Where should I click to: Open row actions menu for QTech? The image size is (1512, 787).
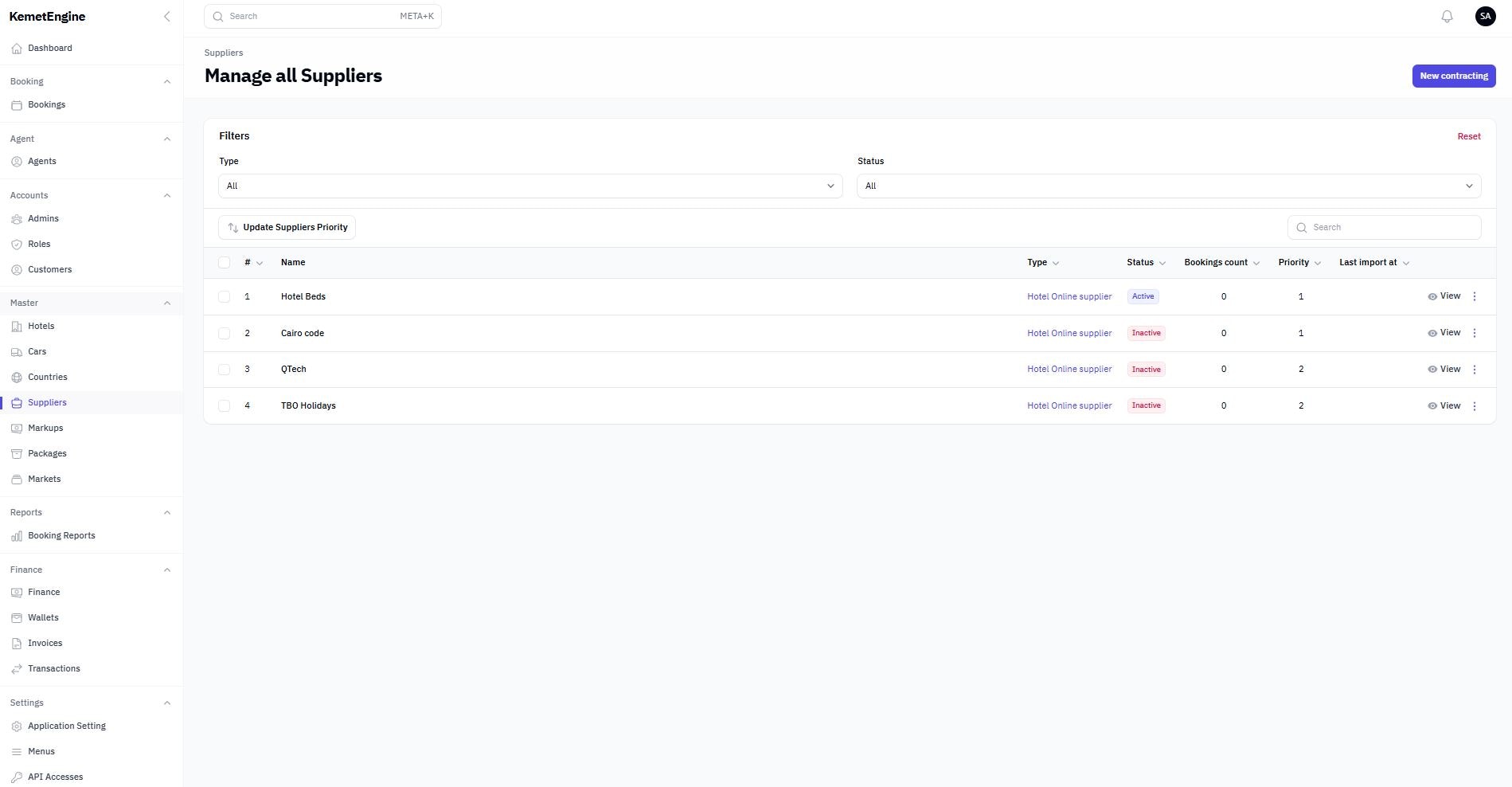pyautogui.click(x=1475, y=370)
